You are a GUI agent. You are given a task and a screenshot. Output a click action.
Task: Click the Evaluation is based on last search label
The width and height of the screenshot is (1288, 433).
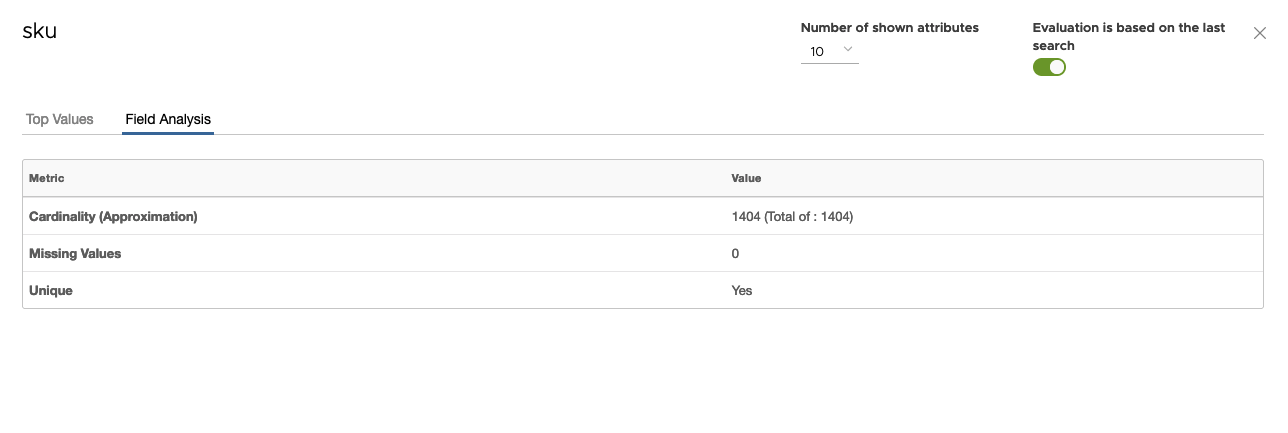(x=1128, y=36)
